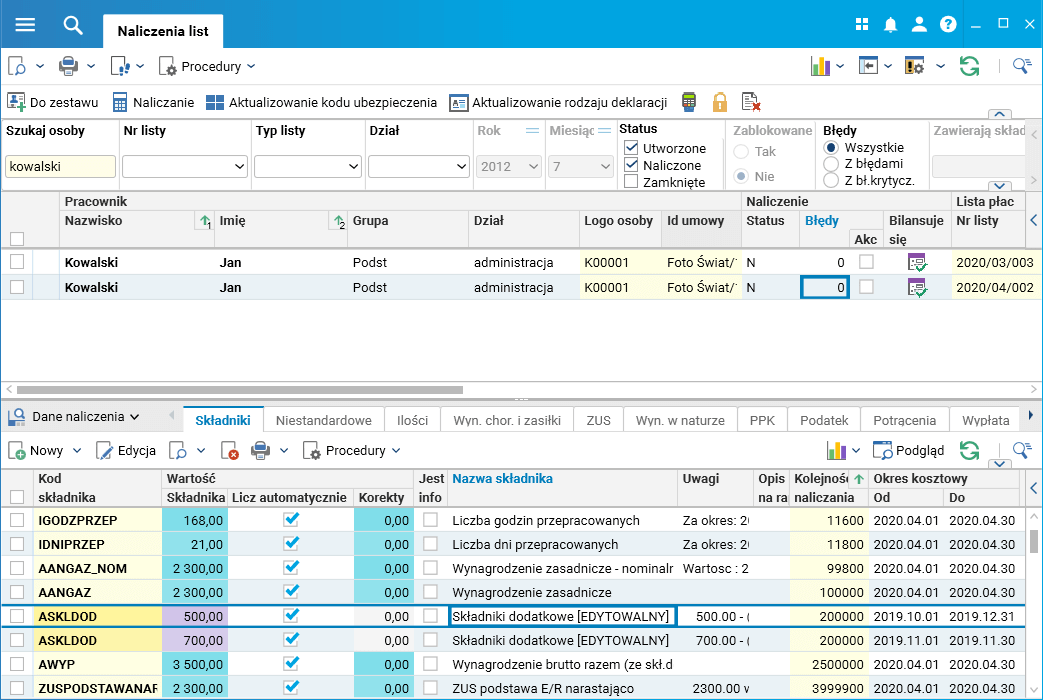Open the ZUS tab
1043x700 pixels.
pyautogui.click(x=599, y=420)
